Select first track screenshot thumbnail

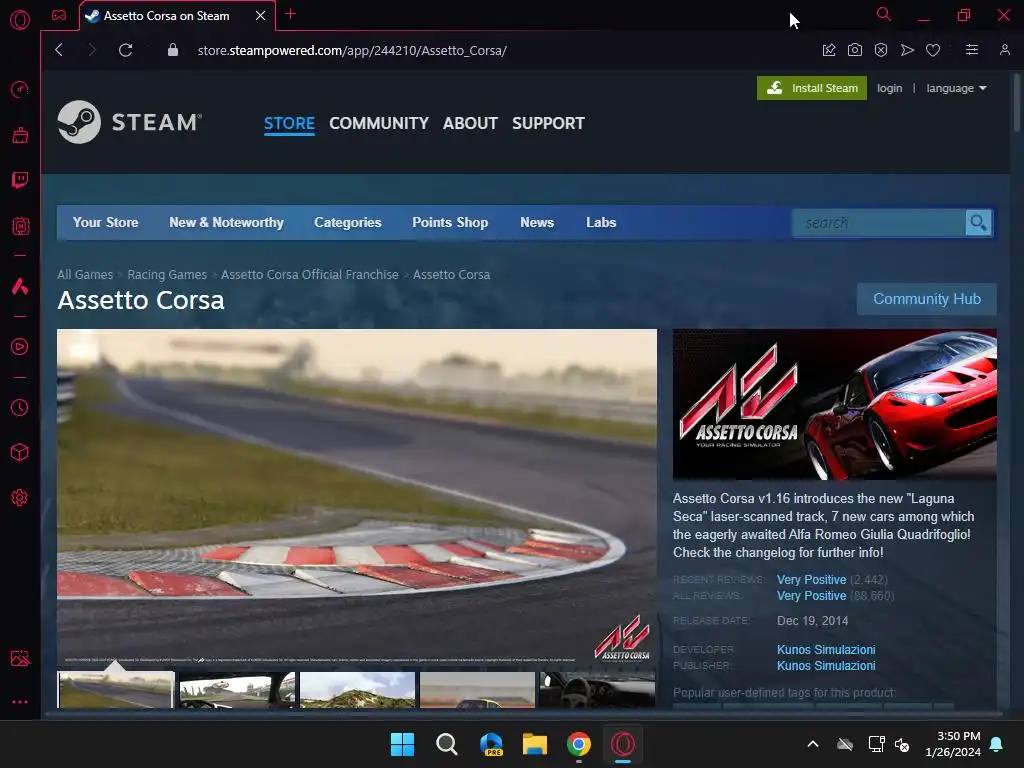[116, 690]
